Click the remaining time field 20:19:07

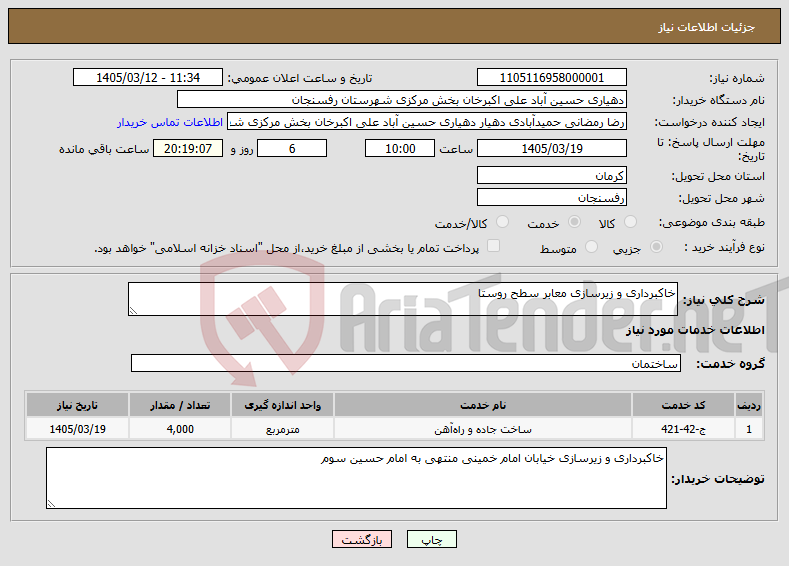point(188,148)
